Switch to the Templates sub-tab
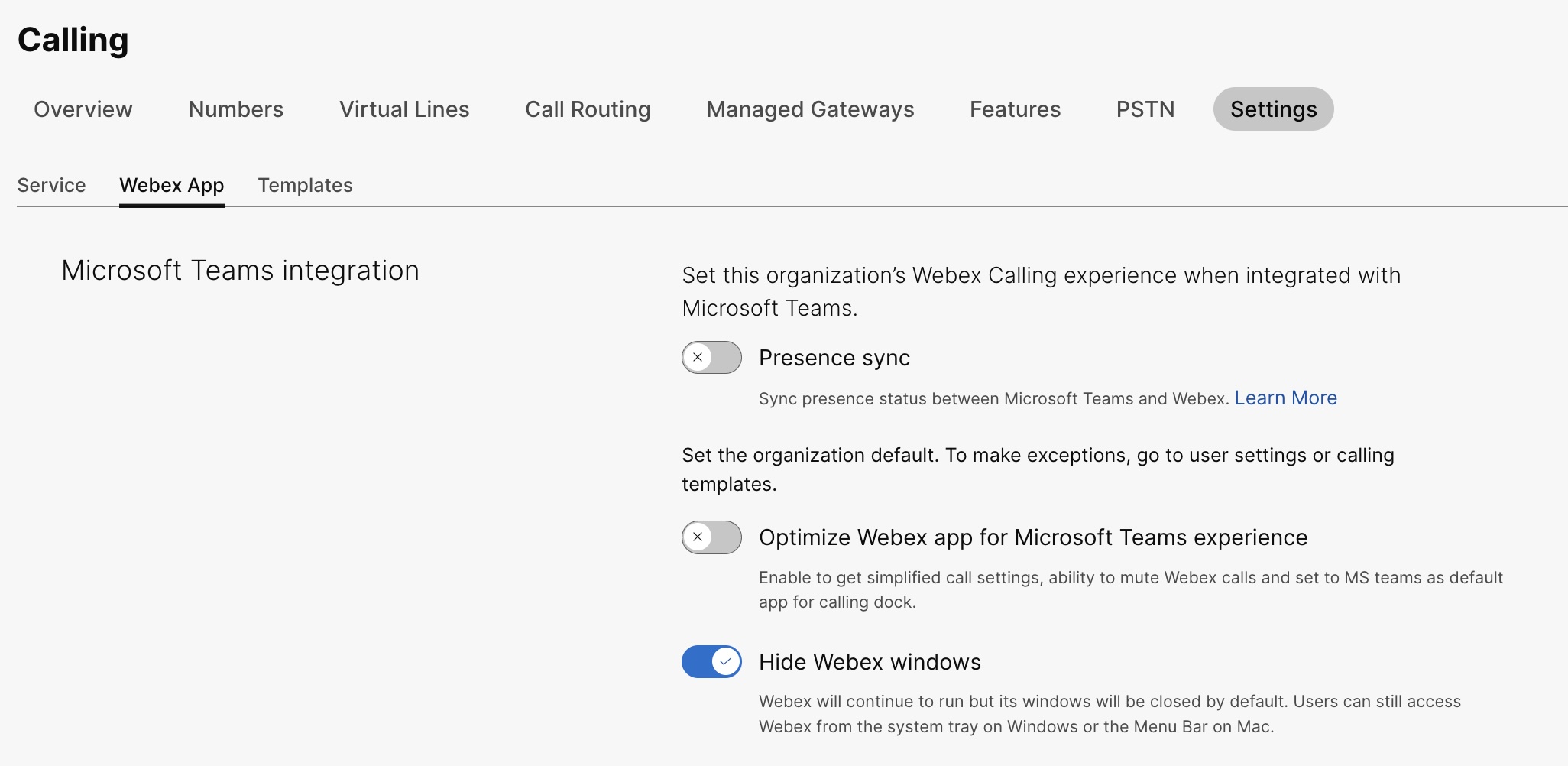 click(305, 185)
